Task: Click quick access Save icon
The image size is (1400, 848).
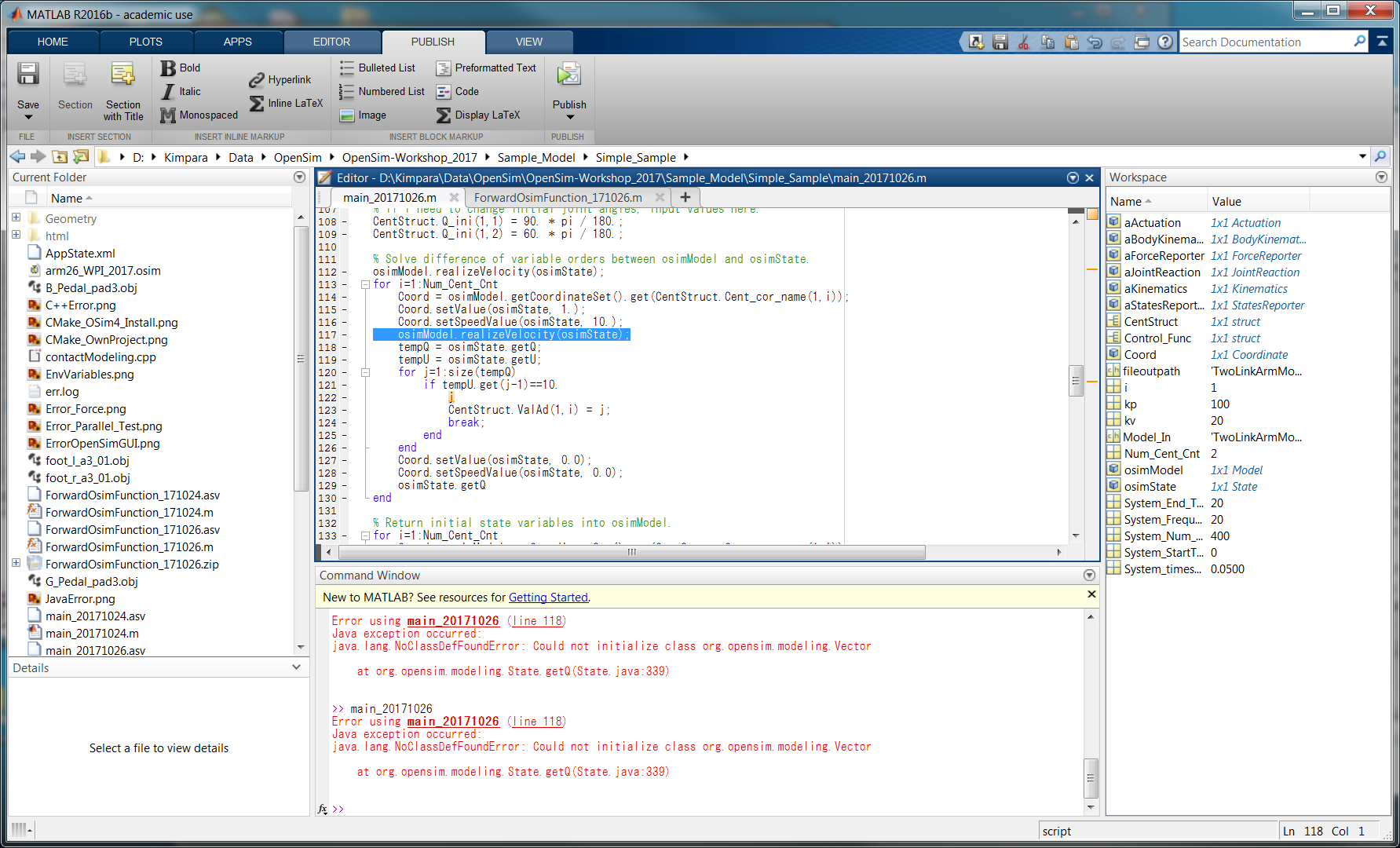Action: coord(1000,42)
